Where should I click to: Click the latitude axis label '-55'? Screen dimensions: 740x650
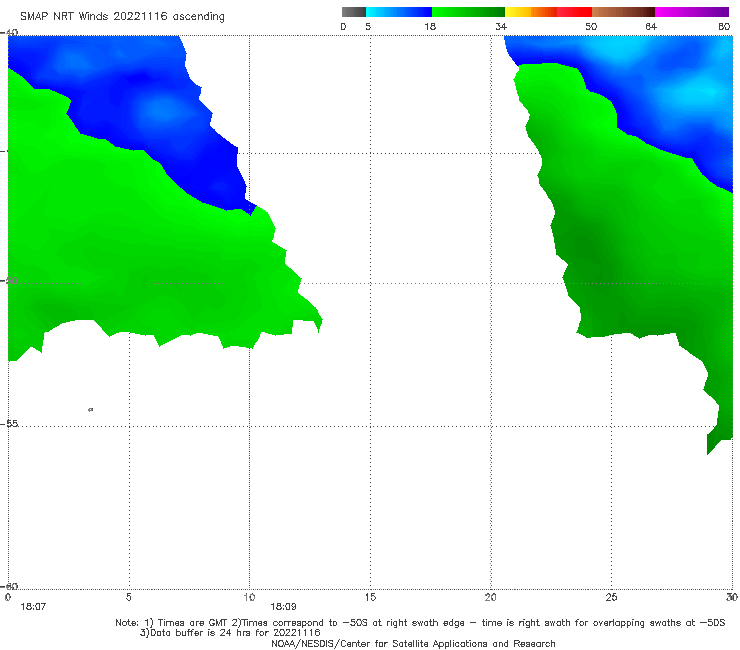[9, 424]
